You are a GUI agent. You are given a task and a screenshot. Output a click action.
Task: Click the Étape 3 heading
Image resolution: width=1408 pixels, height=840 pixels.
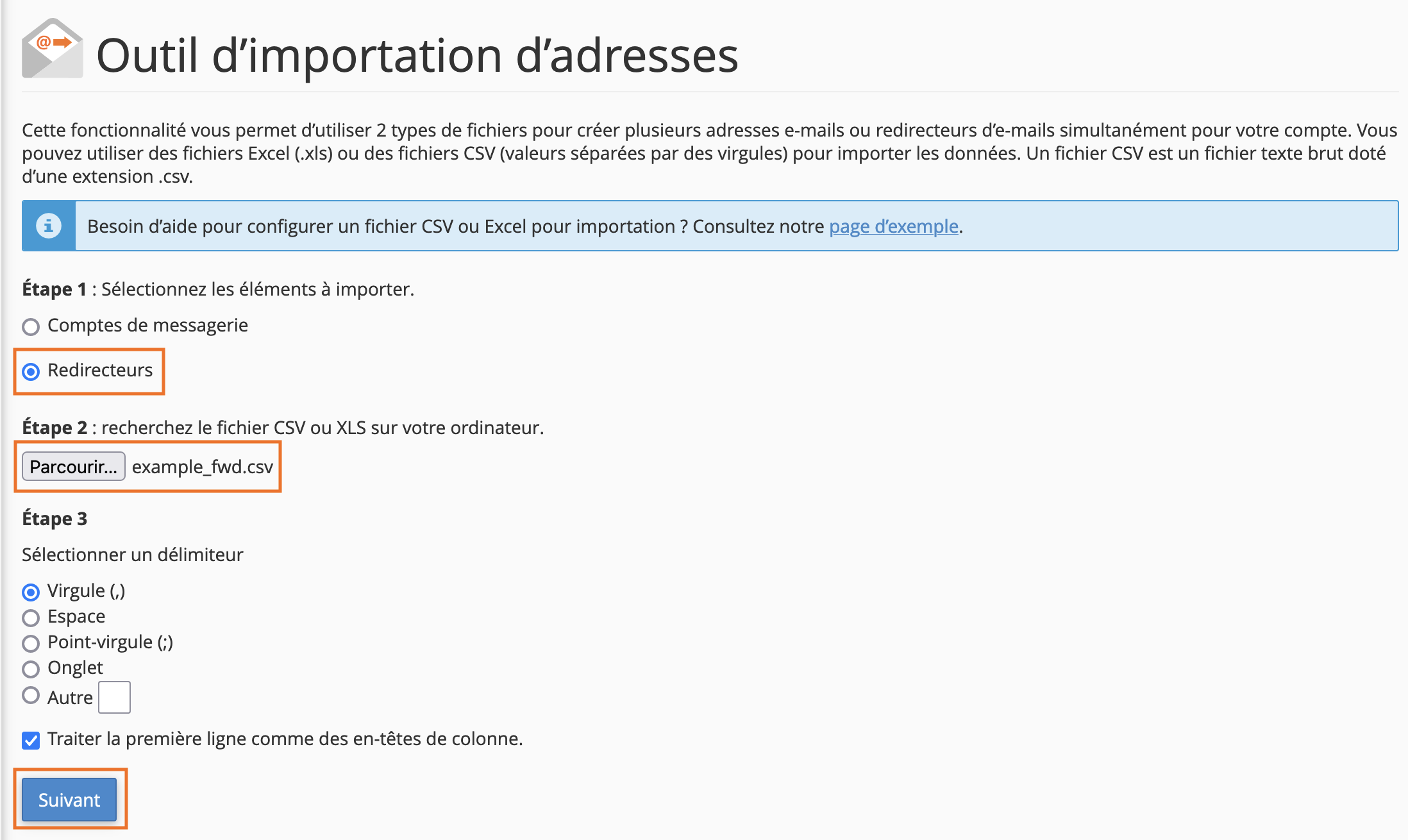(54, 518)
